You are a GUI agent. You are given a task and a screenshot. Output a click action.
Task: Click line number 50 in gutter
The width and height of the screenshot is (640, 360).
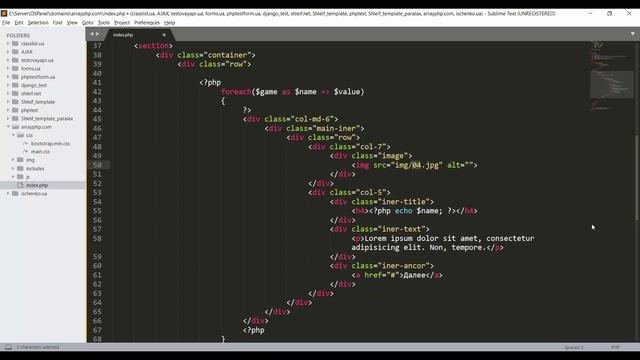[97, 165]
